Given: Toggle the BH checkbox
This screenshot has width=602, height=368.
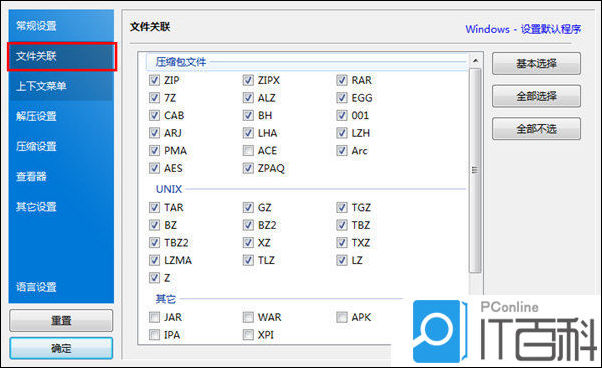Looking at the screenshot, I should click(x=248, y=116).
